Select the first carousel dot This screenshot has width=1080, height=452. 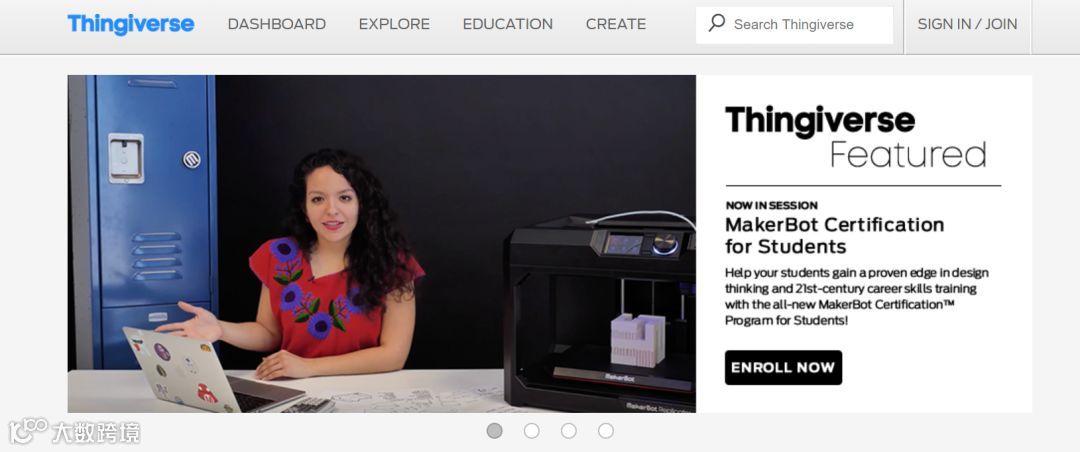point(495,431)
